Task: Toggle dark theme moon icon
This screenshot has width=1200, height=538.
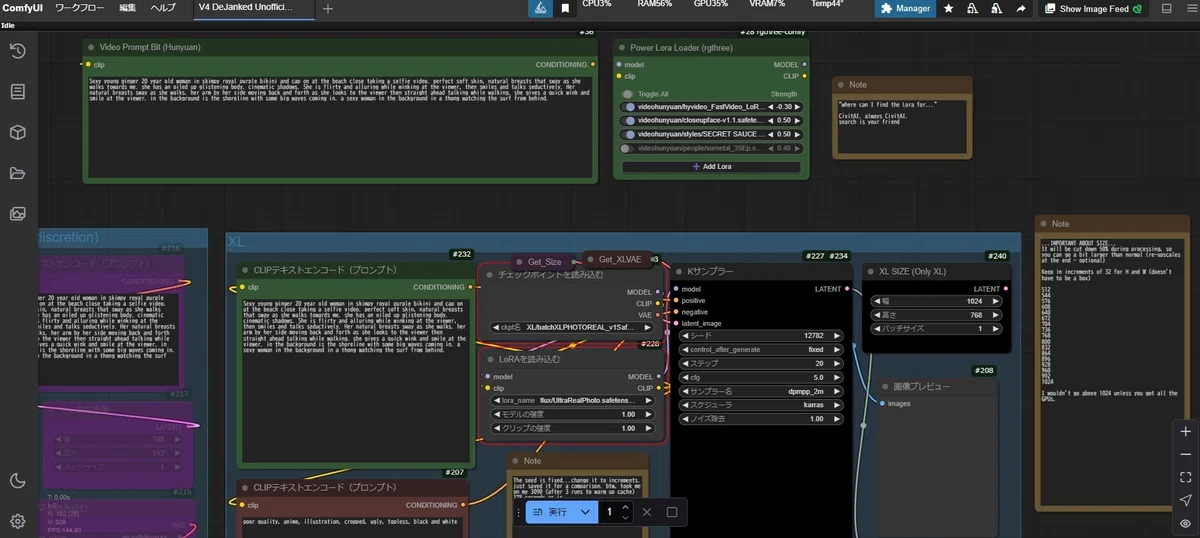Action: click(x=17, y=481)
